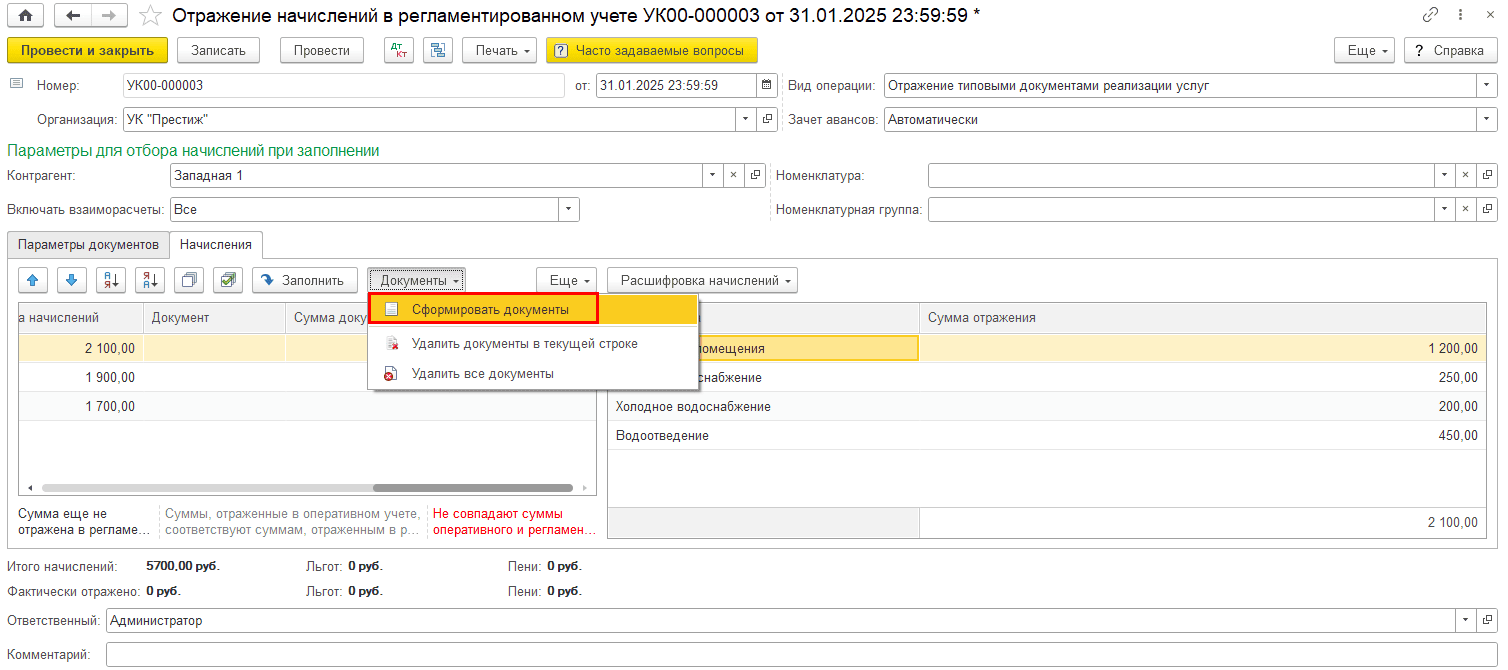The image size is (1508, 670).
Task: Move row up with blue arrow
Action: [32, 281]
